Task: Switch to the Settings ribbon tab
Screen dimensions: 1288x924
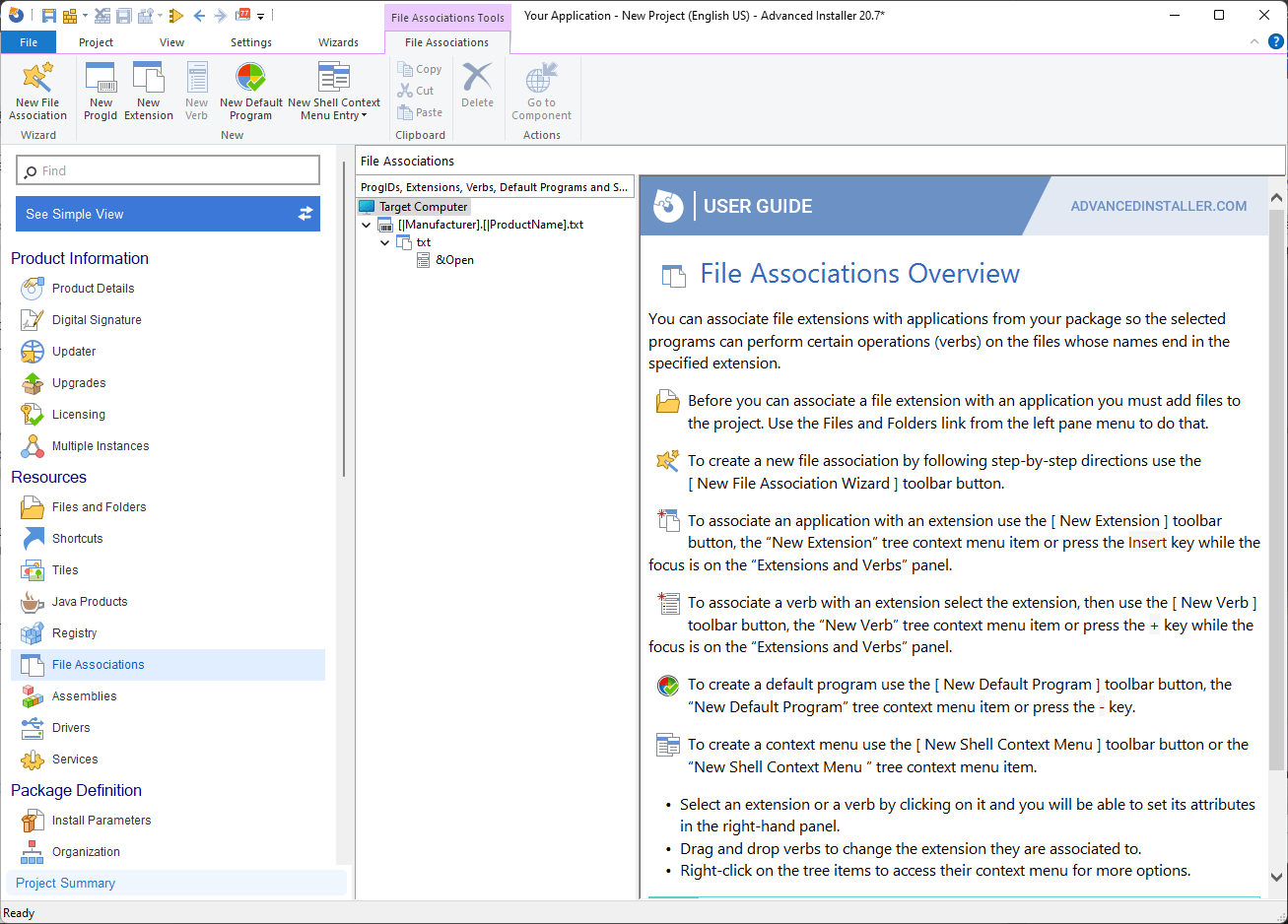Action: pos(251,42)
